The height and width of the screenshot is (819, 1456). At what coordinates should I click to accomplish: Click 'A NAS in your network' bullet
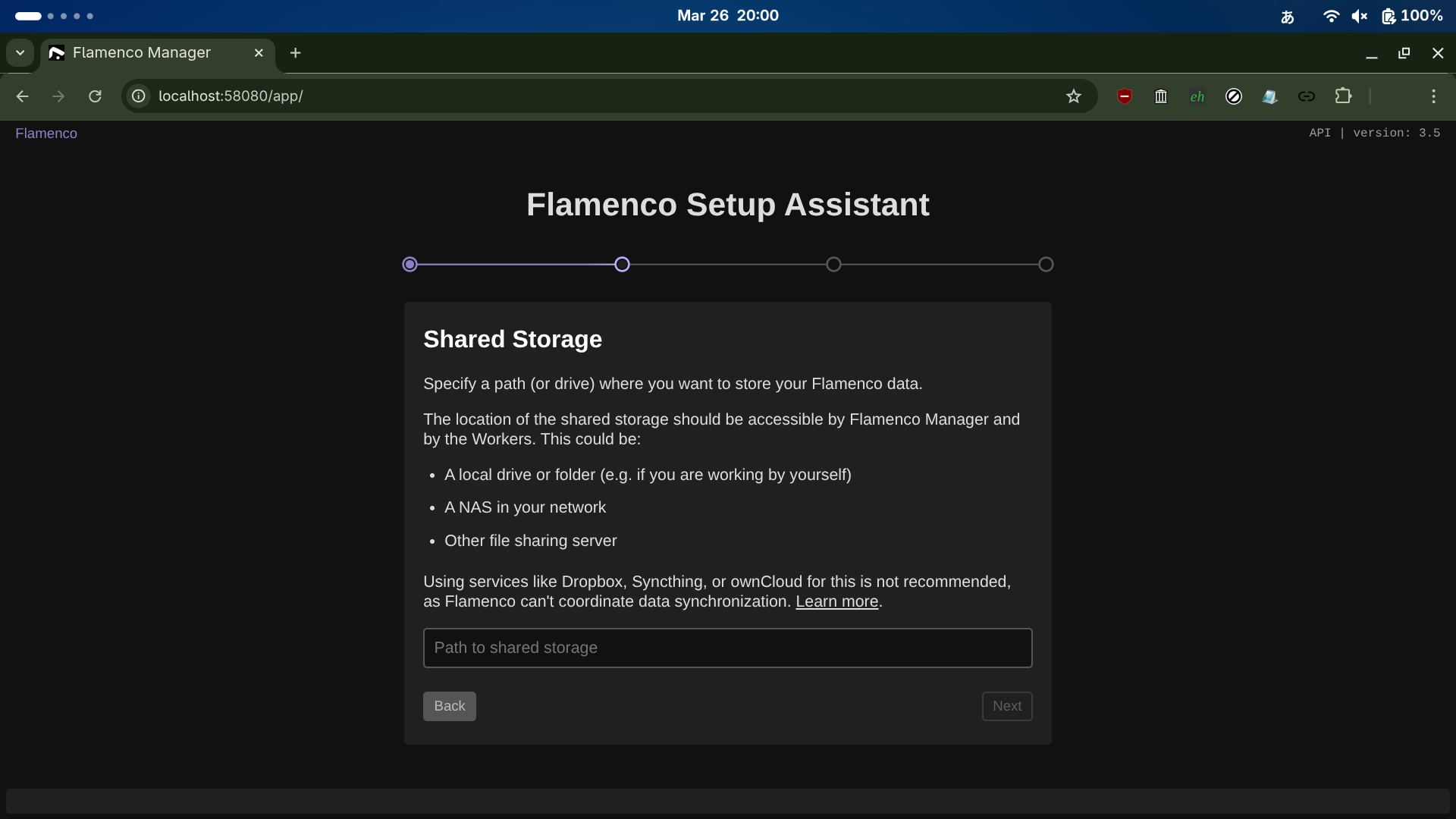525,508
